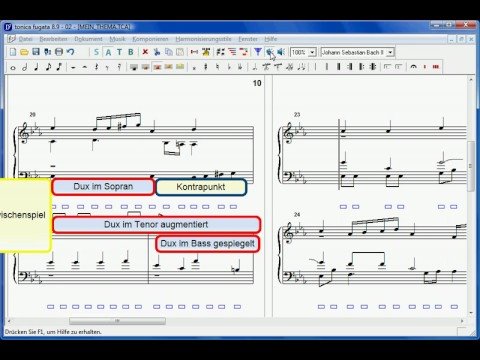Viewport: 480px width, 360px height.
Task: Open the Musik menu
Action: click(x=117, y=39)
